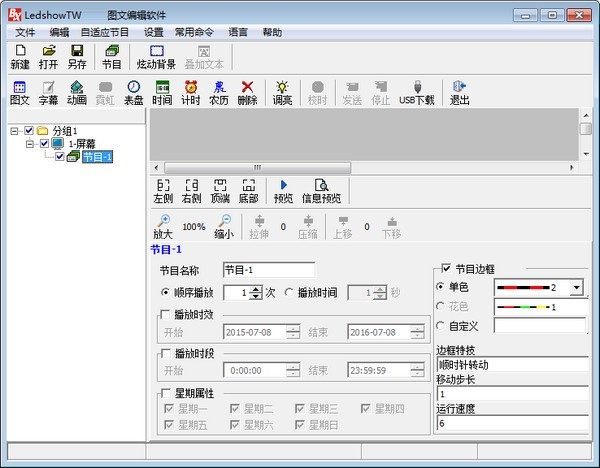Click the 预览 preview button
The width and height of the screenshot is (600, 468).
point(283,191)
